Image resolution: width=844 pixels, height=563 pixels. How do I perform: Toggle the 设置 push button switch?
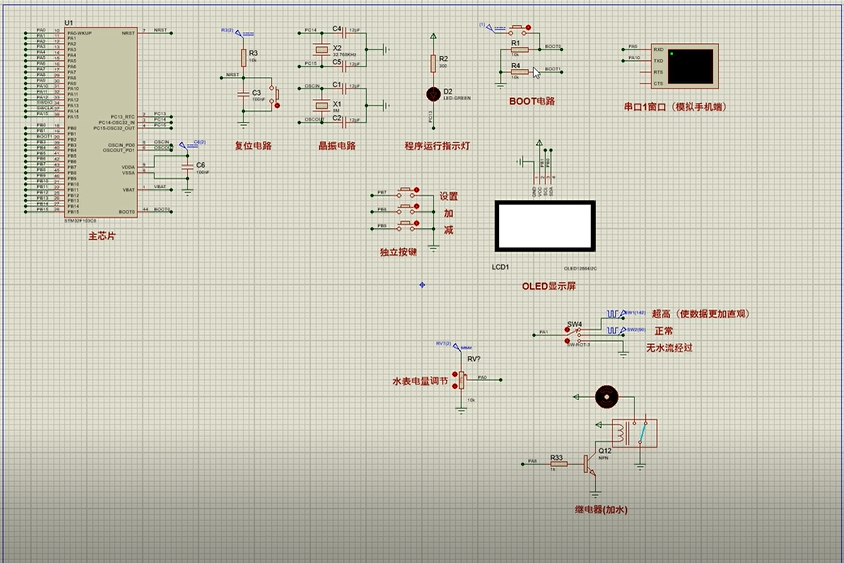(416, 190)
